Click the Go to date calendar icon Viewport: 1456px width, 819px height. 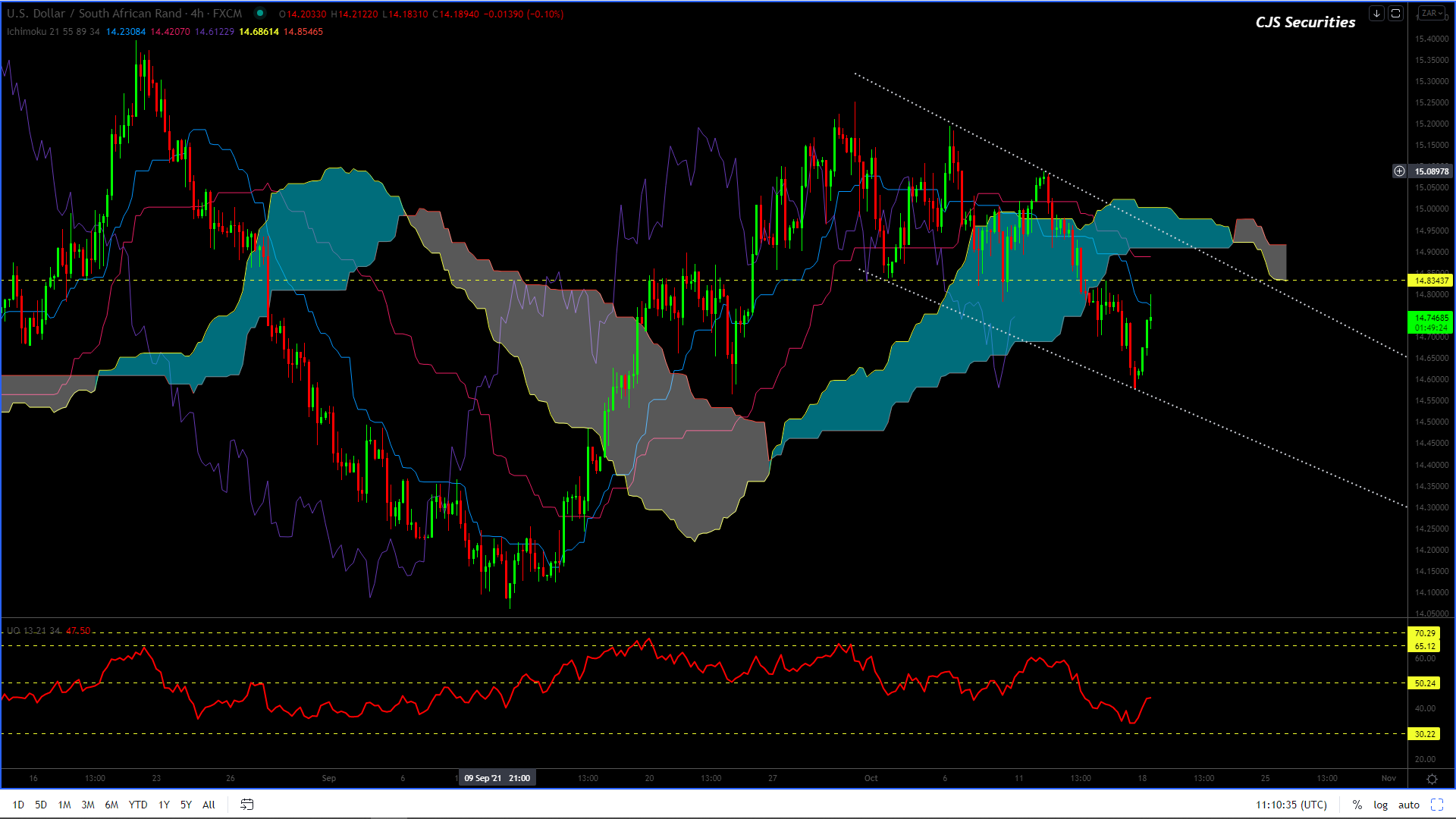click(246, 805)
